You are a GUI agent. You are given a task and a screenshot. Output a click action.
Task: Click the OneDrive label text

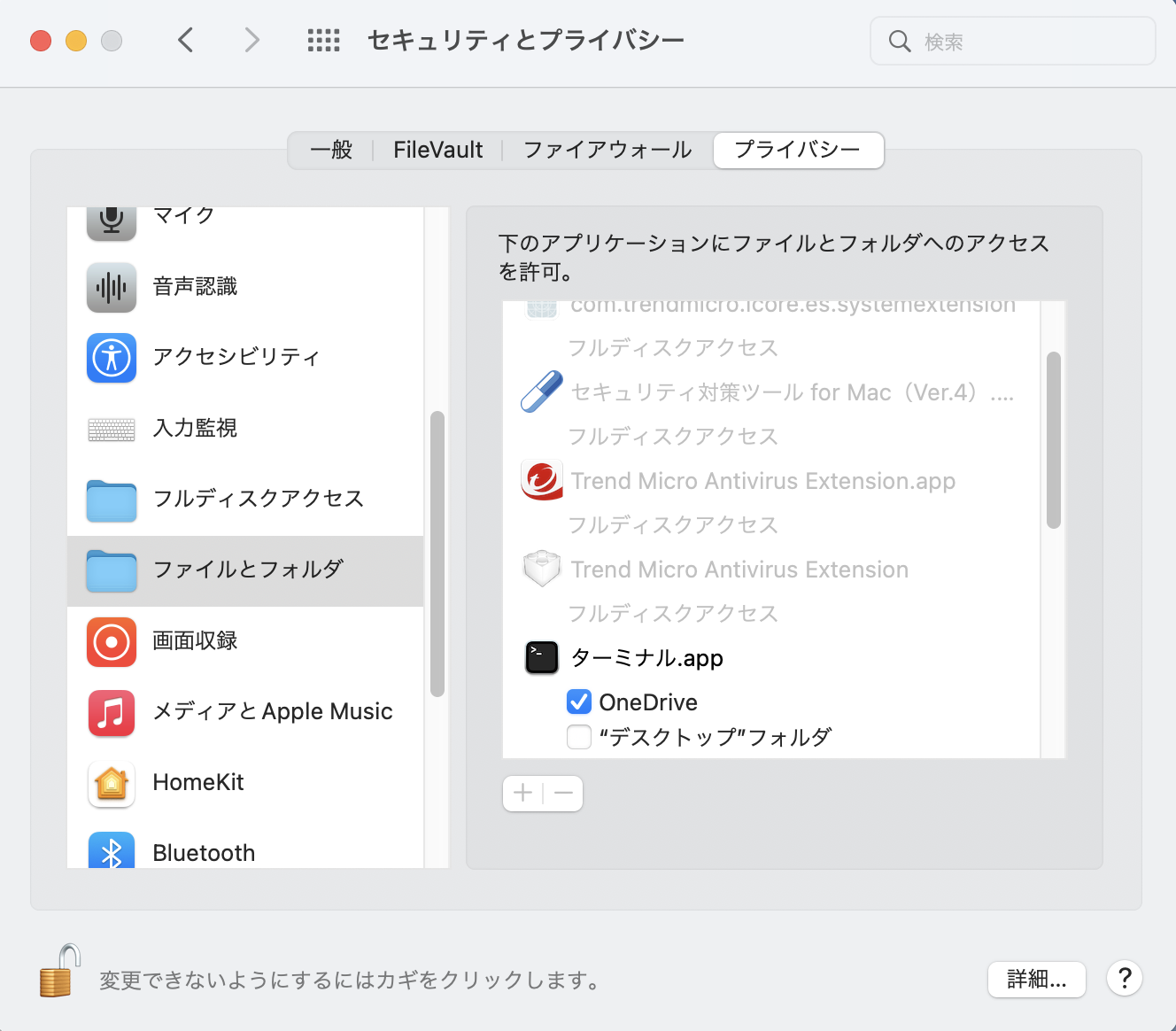pos(648,702)
